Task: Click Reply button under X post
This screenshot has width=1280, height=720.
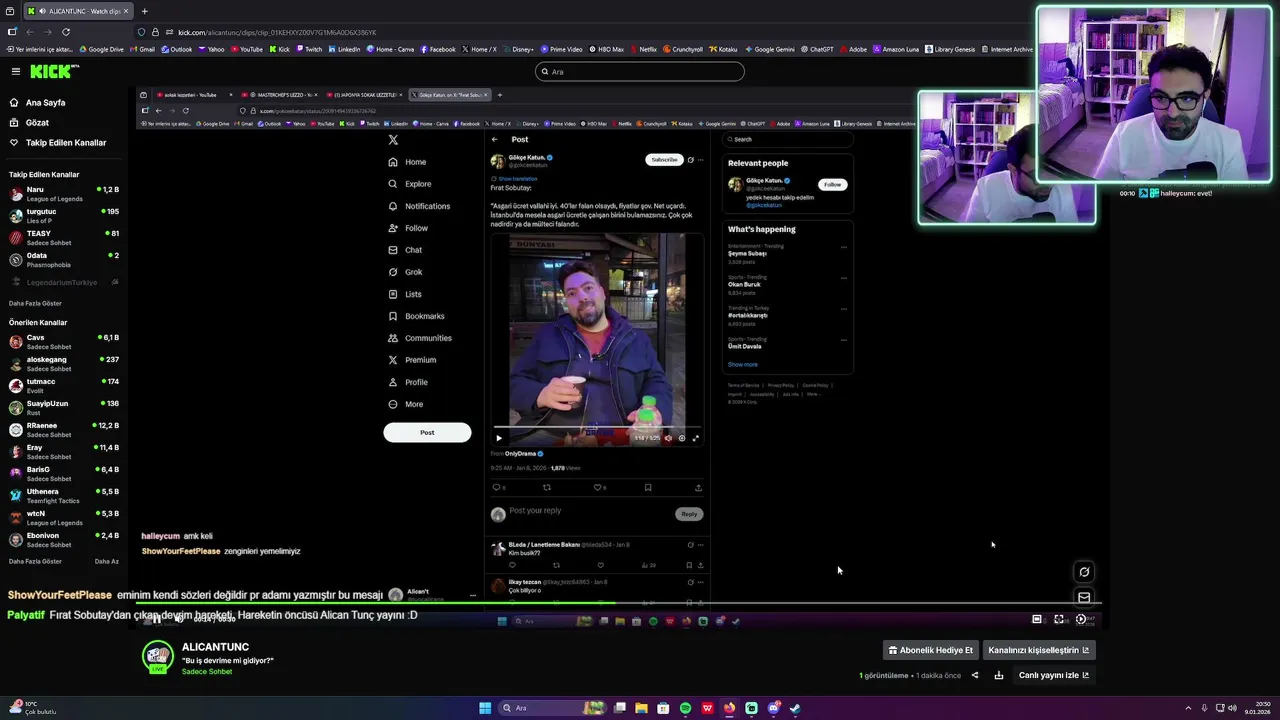Action: click(689, 514)
